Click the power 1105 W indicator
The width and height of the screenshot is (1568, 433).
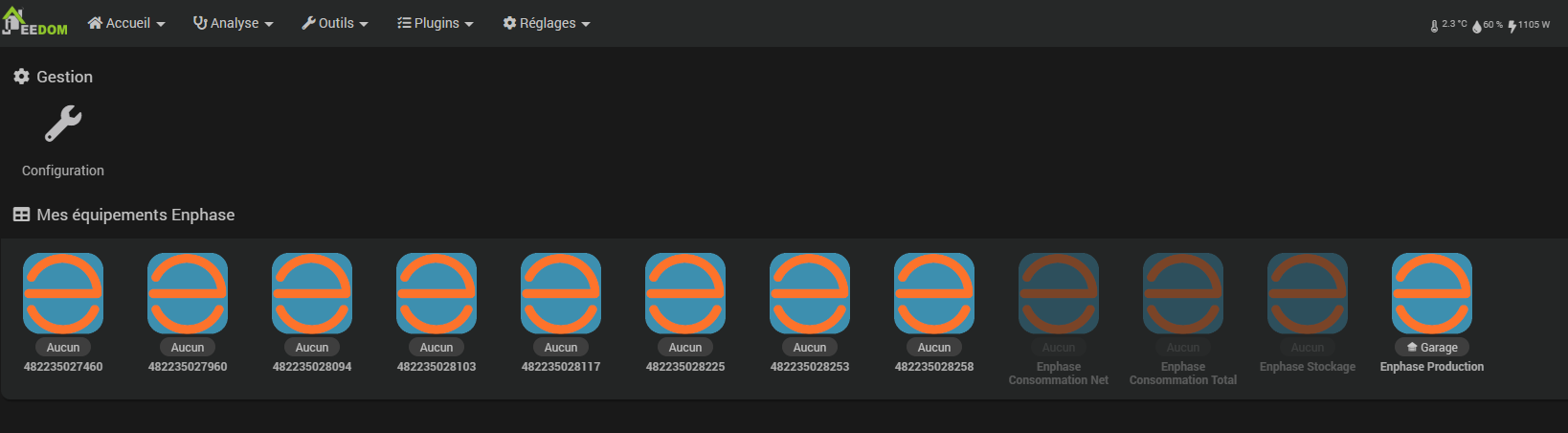point(1529,25)
